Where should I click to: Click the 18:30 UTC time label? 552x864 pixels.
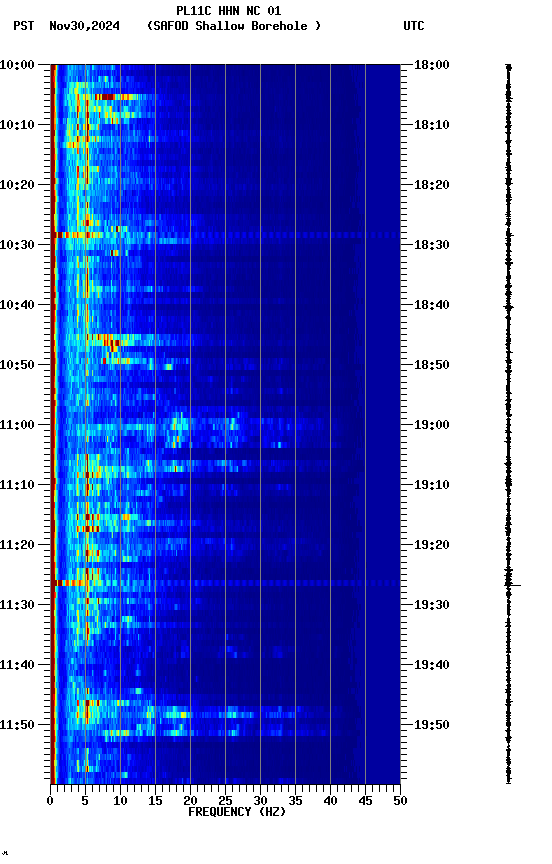pos(432,245)
